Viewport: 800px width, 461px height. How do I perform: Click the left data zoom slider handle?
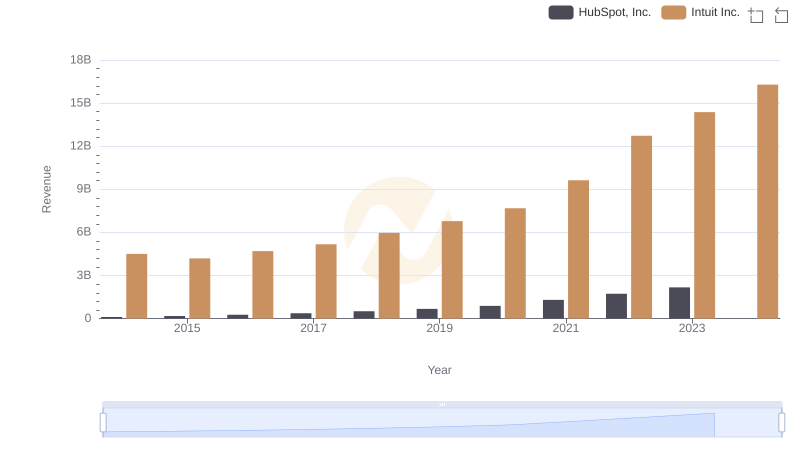[103, 423]
